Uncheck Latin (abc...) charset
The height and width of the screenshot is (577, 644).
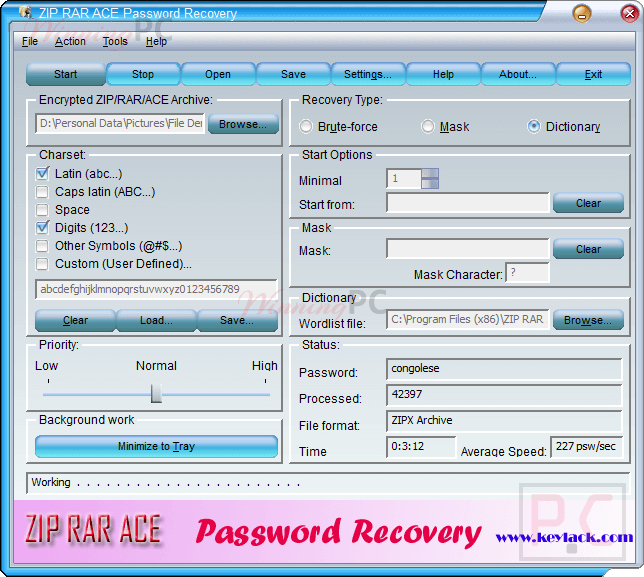[42, 174]
